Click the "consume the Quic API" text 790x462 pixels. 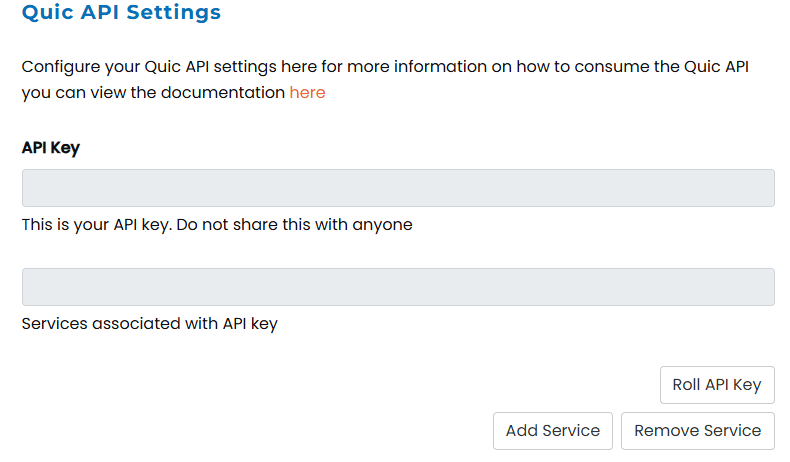point(665,67)
